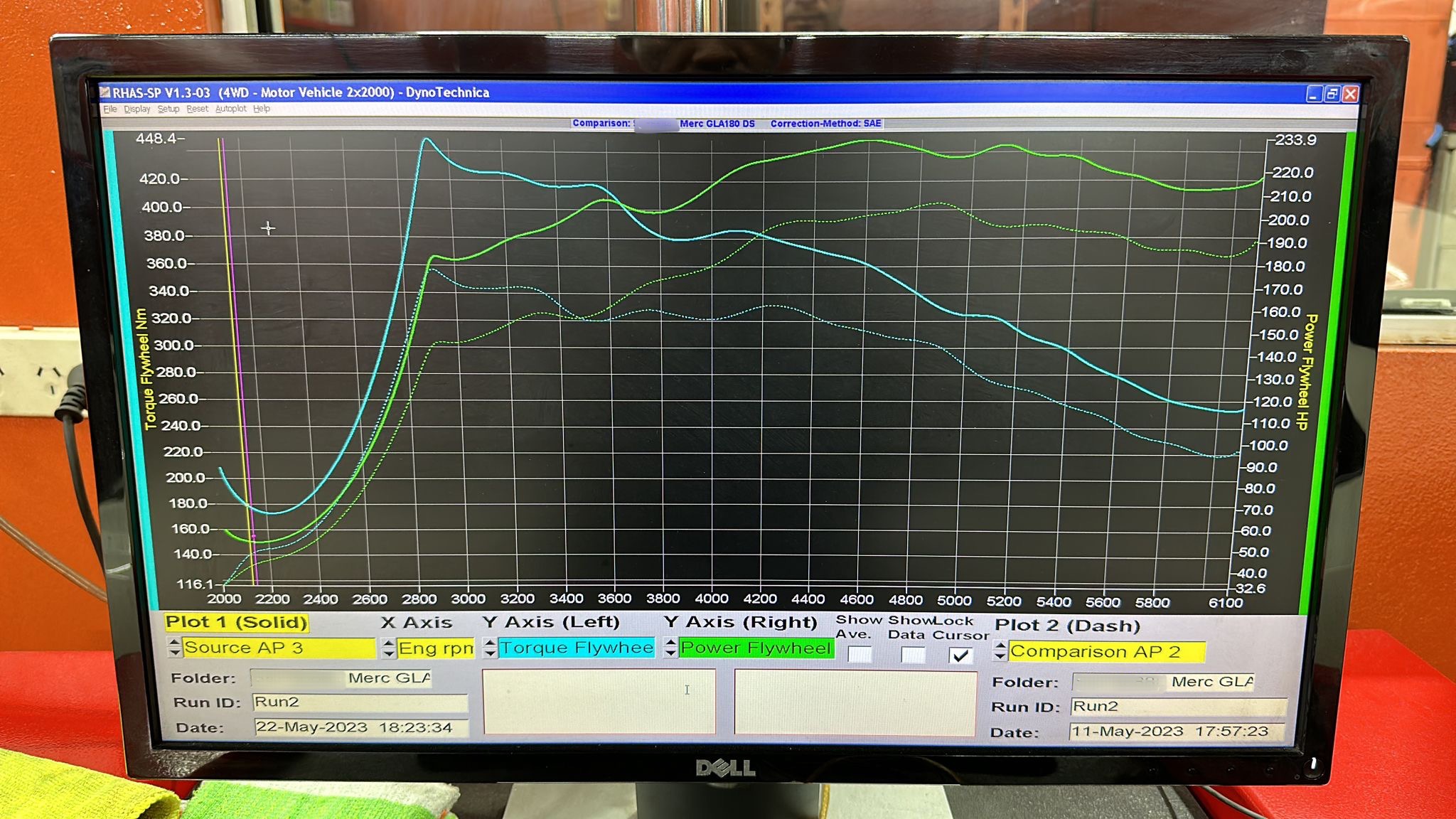Screen dimensions: 1456x819
Task: Click down arrow of Y Axis (Left) spinner
Action: point(490,653)
